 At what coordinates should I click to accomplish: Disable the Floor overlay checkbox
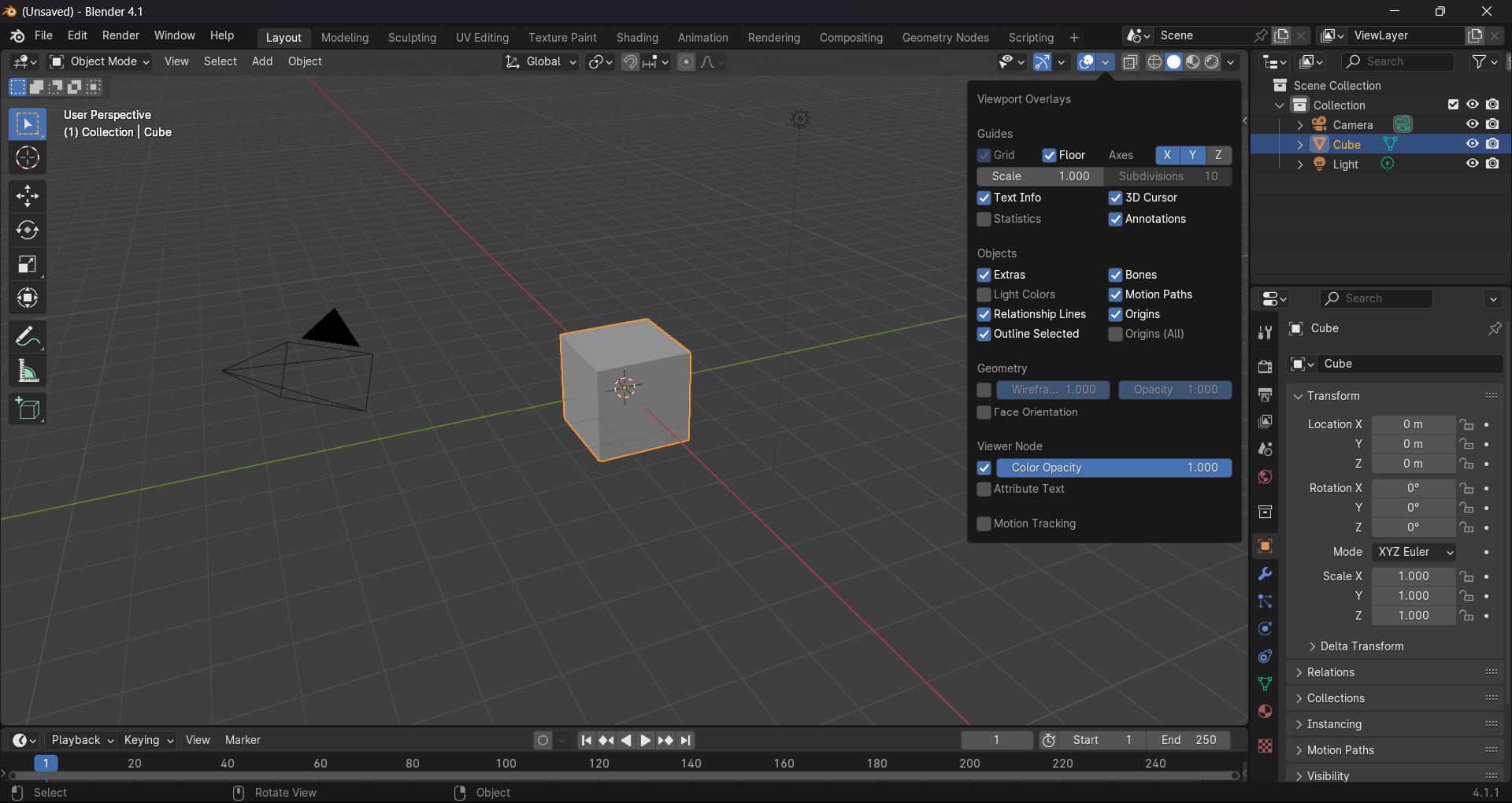[1049, 155]
